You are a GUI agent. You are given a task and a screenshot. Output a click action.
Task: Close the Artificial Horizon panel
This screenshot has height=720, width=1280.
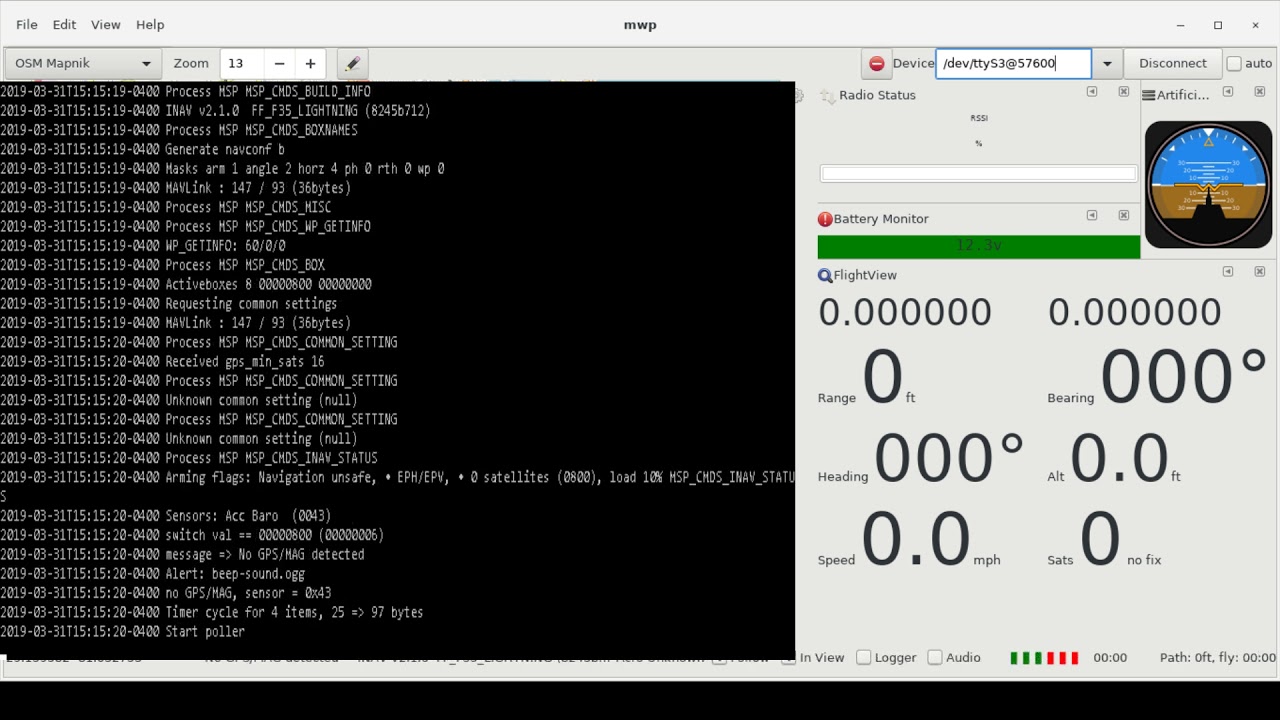[x=1259, y=91]
